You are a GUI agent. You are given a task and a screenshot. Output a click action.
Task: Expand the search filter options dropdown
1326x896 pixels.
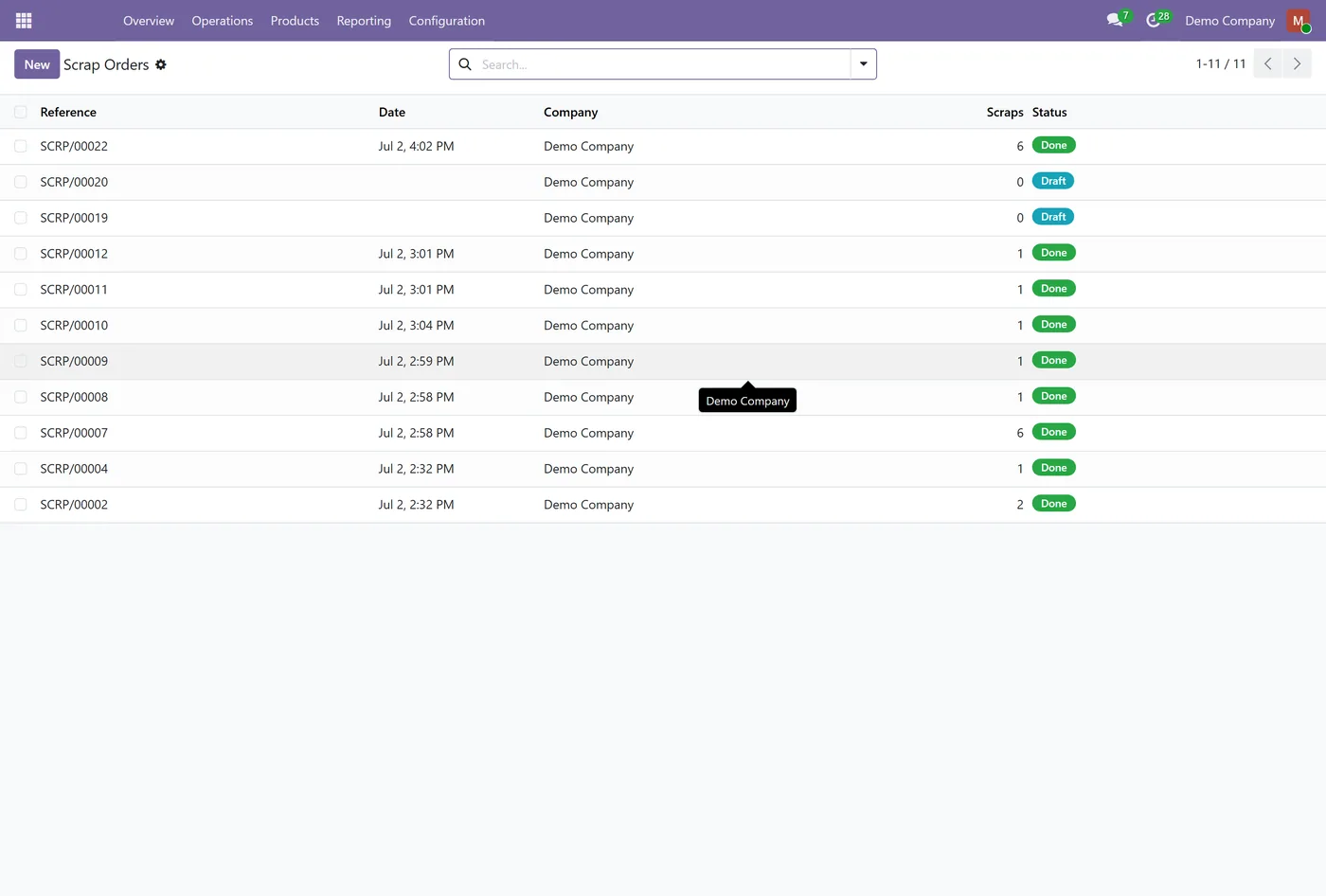863,64
